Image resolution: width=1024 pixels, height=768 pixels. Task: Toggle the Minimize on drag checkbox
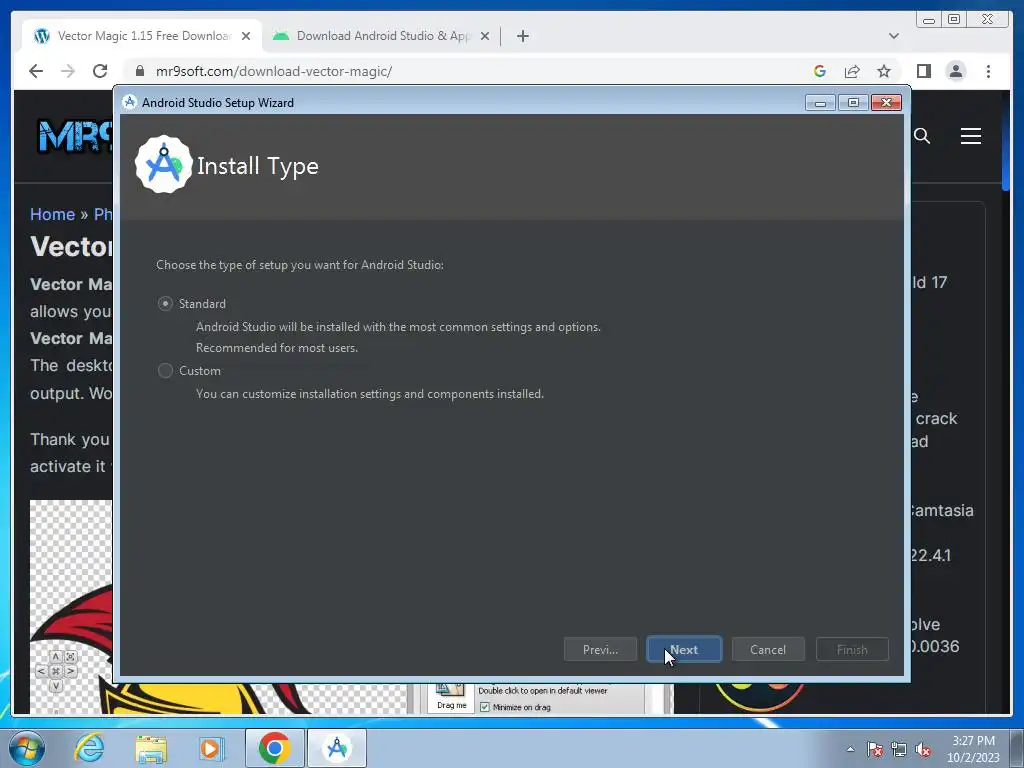[x=485, y=707]
